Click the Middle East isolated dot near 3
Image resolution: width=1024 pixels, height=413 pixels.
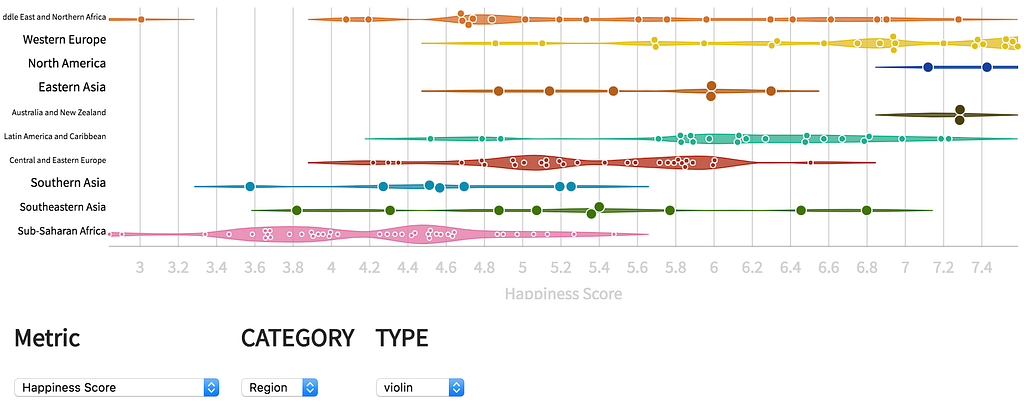pyautogui.click(x=140, y=20)
